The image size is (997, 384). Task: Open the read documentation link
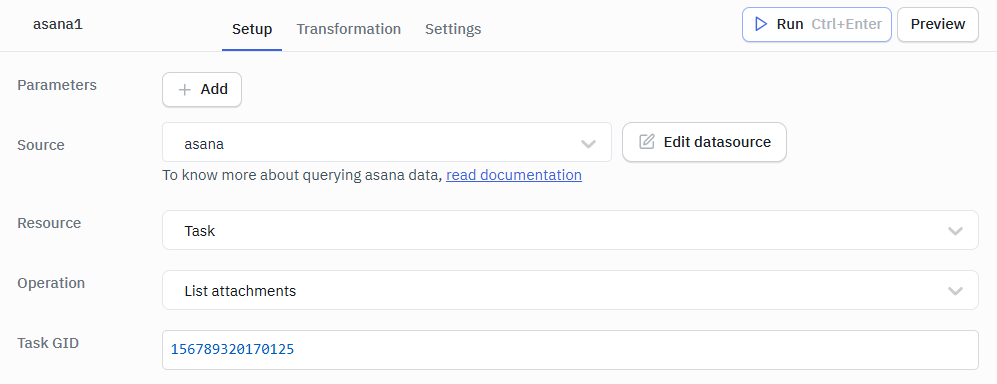514,175
